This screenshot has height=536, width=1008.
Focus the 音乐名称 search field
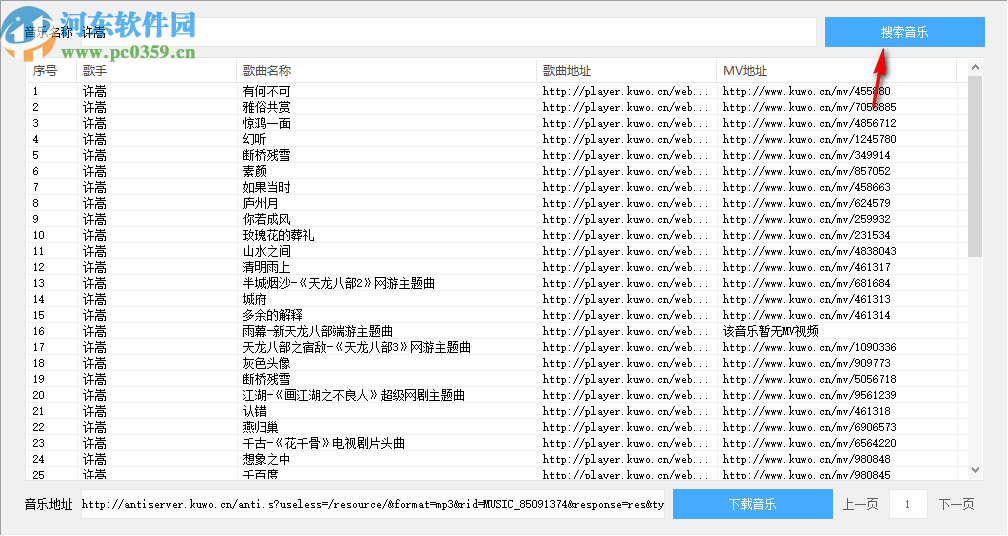448,32
